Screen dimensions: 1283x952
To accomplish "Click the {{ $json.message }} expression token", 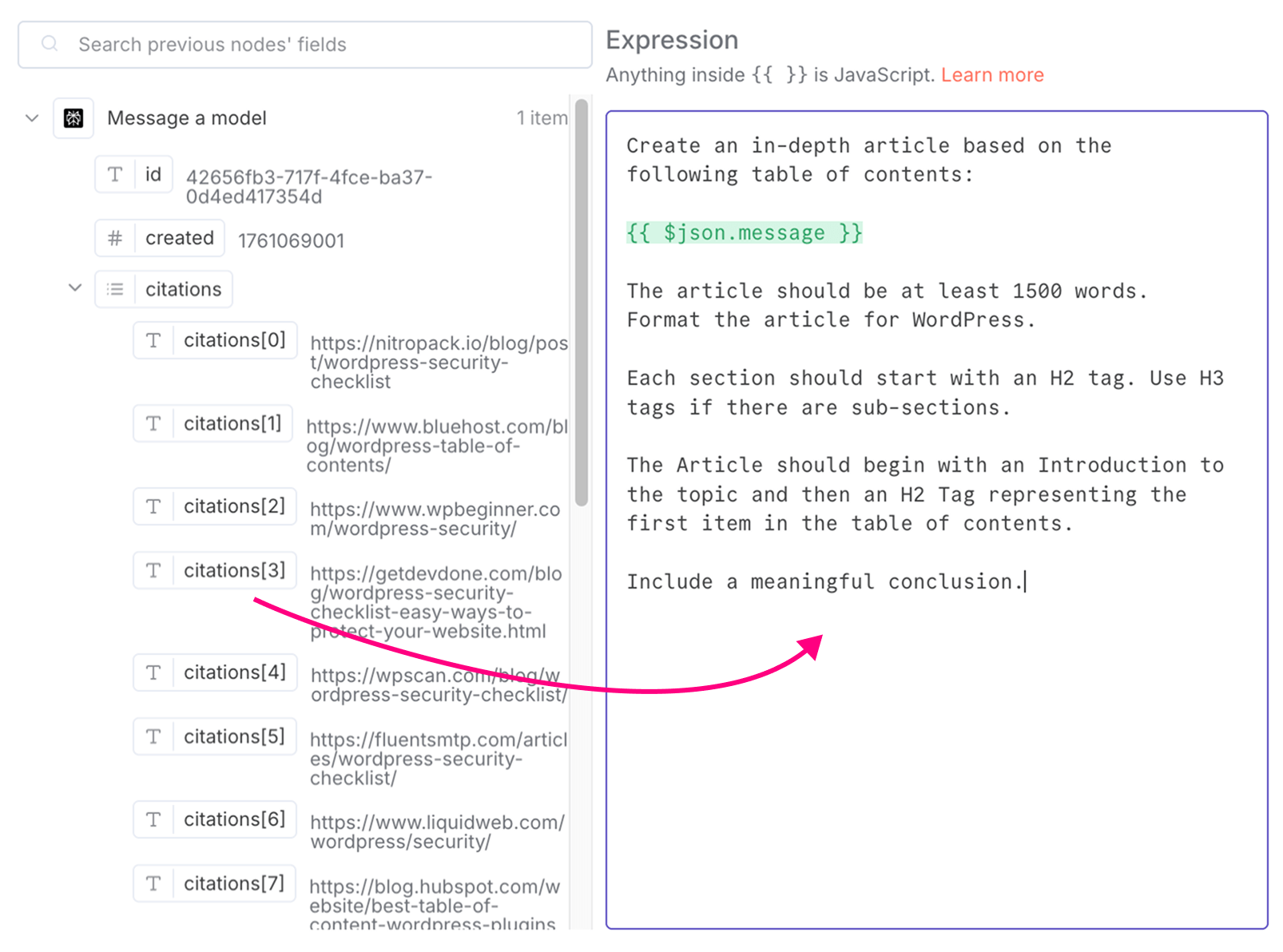I will click(744, 232).
